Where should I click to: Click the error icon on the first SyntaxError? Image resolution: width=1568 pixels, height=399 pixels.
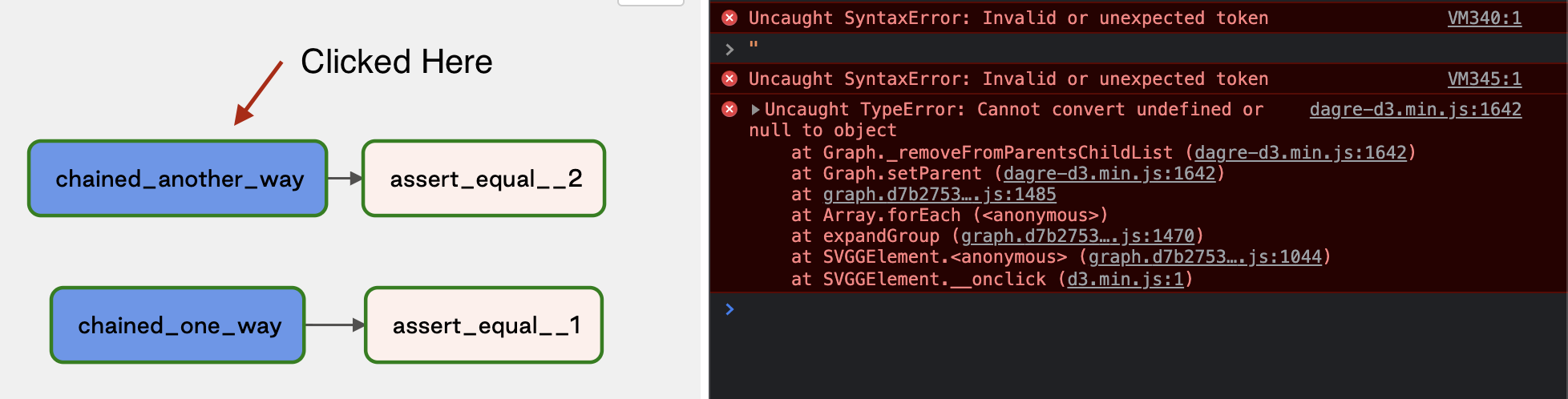[729, 18]
